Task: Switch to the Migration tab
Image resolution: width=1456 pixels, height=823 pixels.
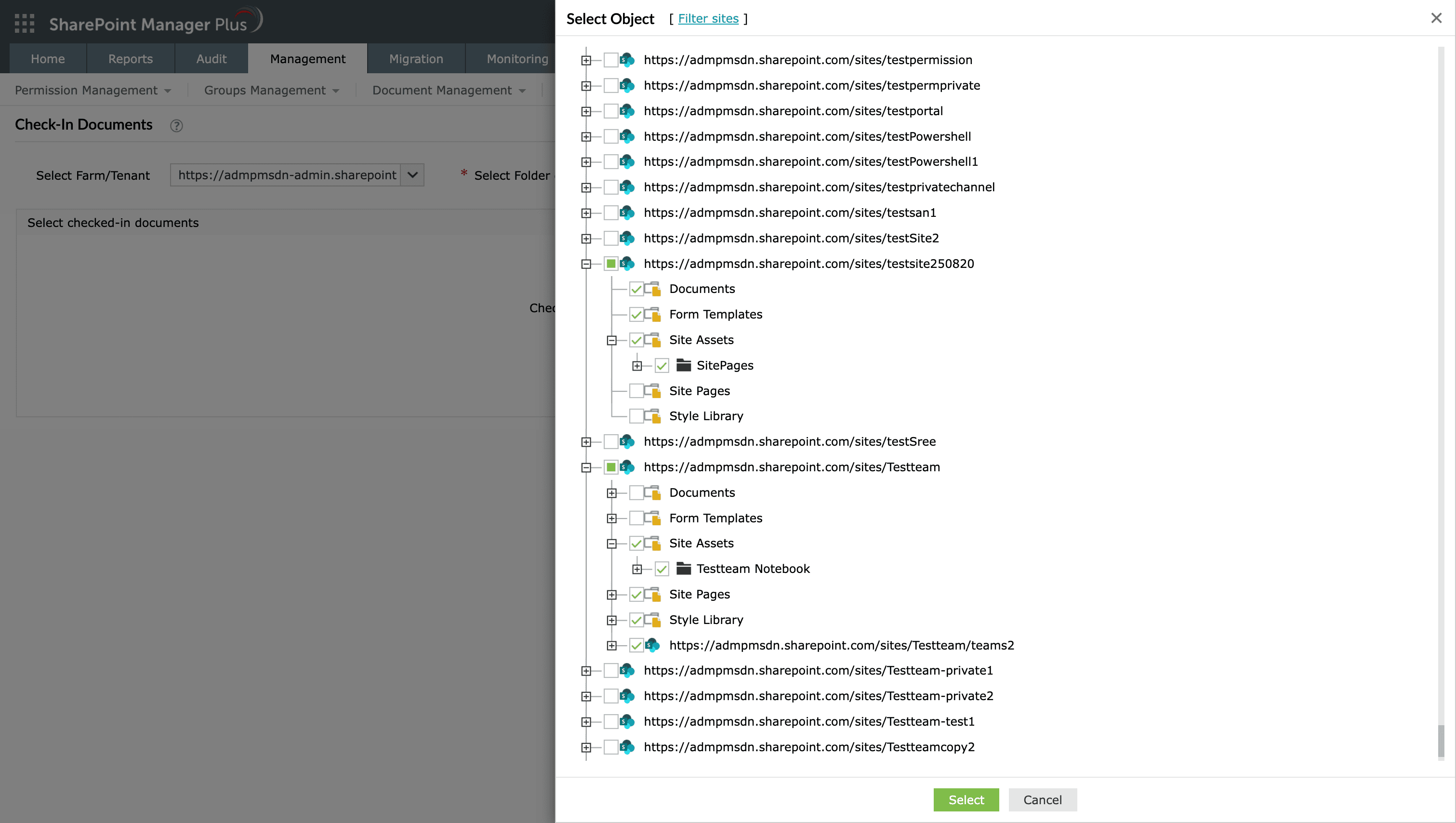Action: [x=416, y=59]
